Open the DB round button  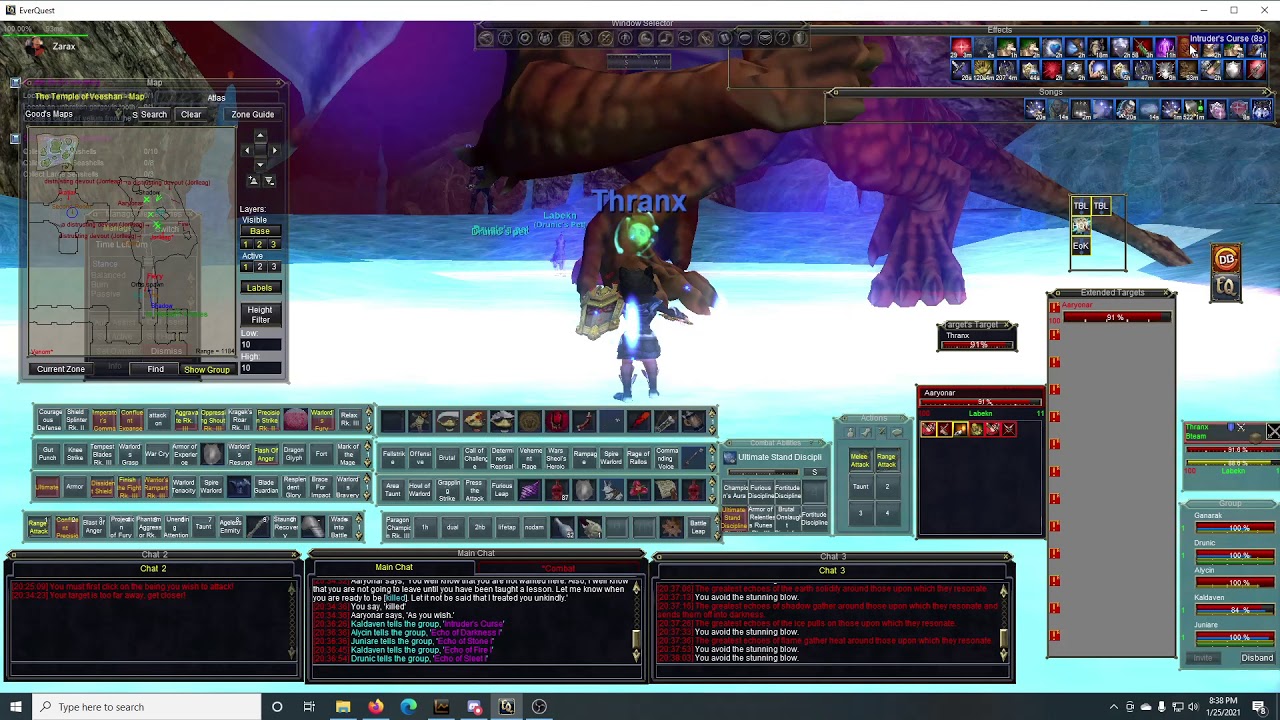point(1226,259)
